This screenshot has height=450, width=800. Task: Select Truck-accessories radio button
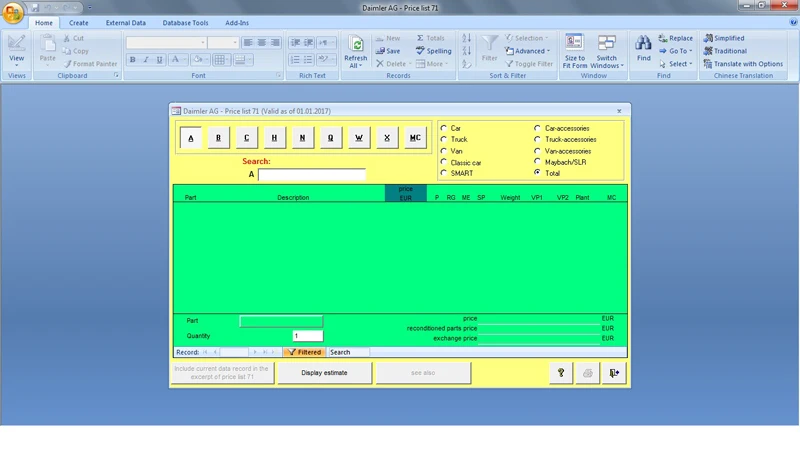point(537,139)
